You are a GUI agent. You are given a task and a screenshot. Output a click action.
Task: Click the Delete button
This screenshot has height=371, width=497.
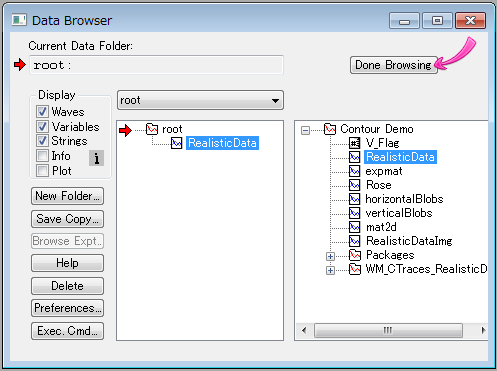pos(67,286)
